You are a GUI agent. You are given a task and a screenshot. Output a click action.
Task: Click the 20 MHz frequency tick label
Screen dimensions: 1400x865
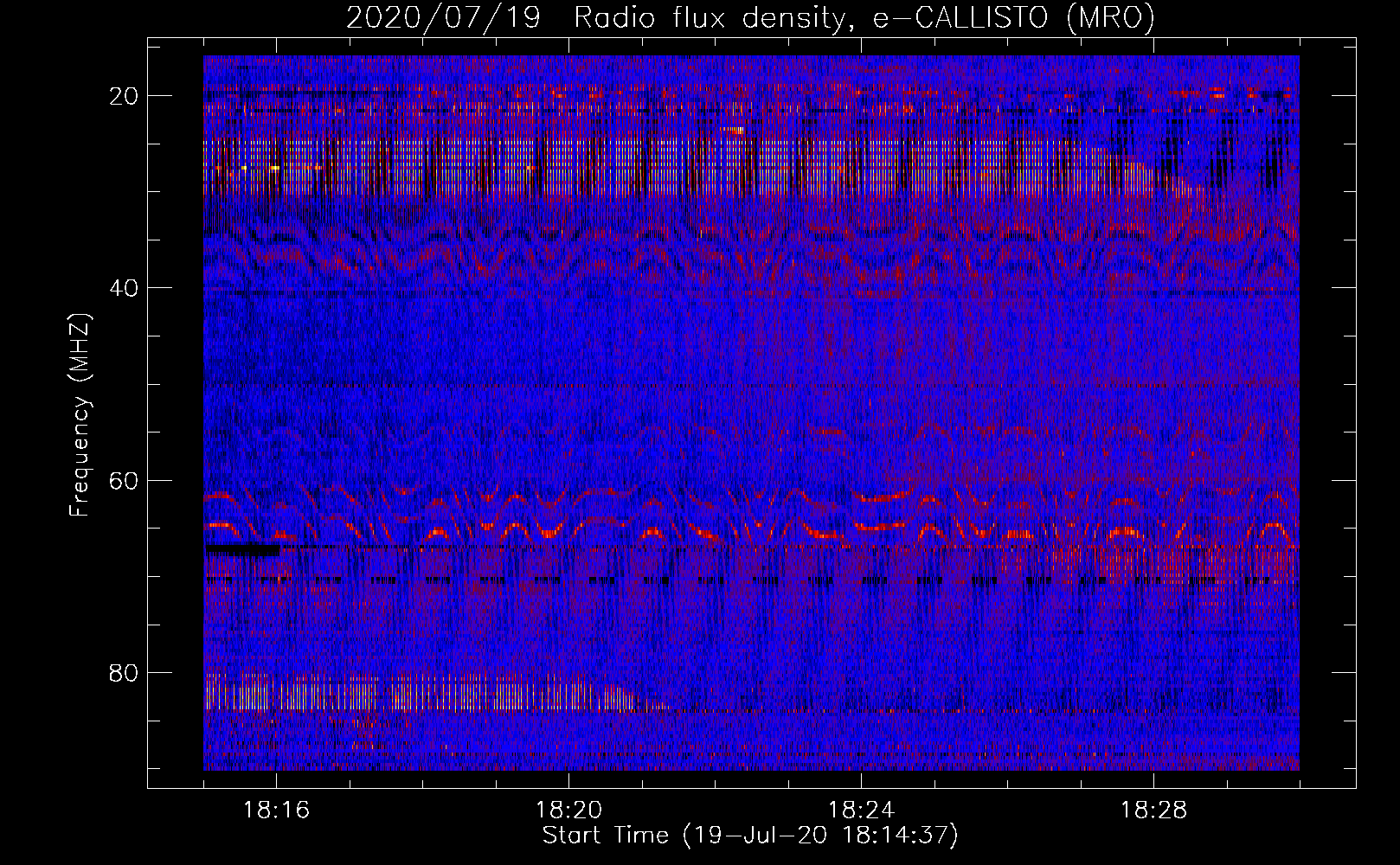[124, 96]
